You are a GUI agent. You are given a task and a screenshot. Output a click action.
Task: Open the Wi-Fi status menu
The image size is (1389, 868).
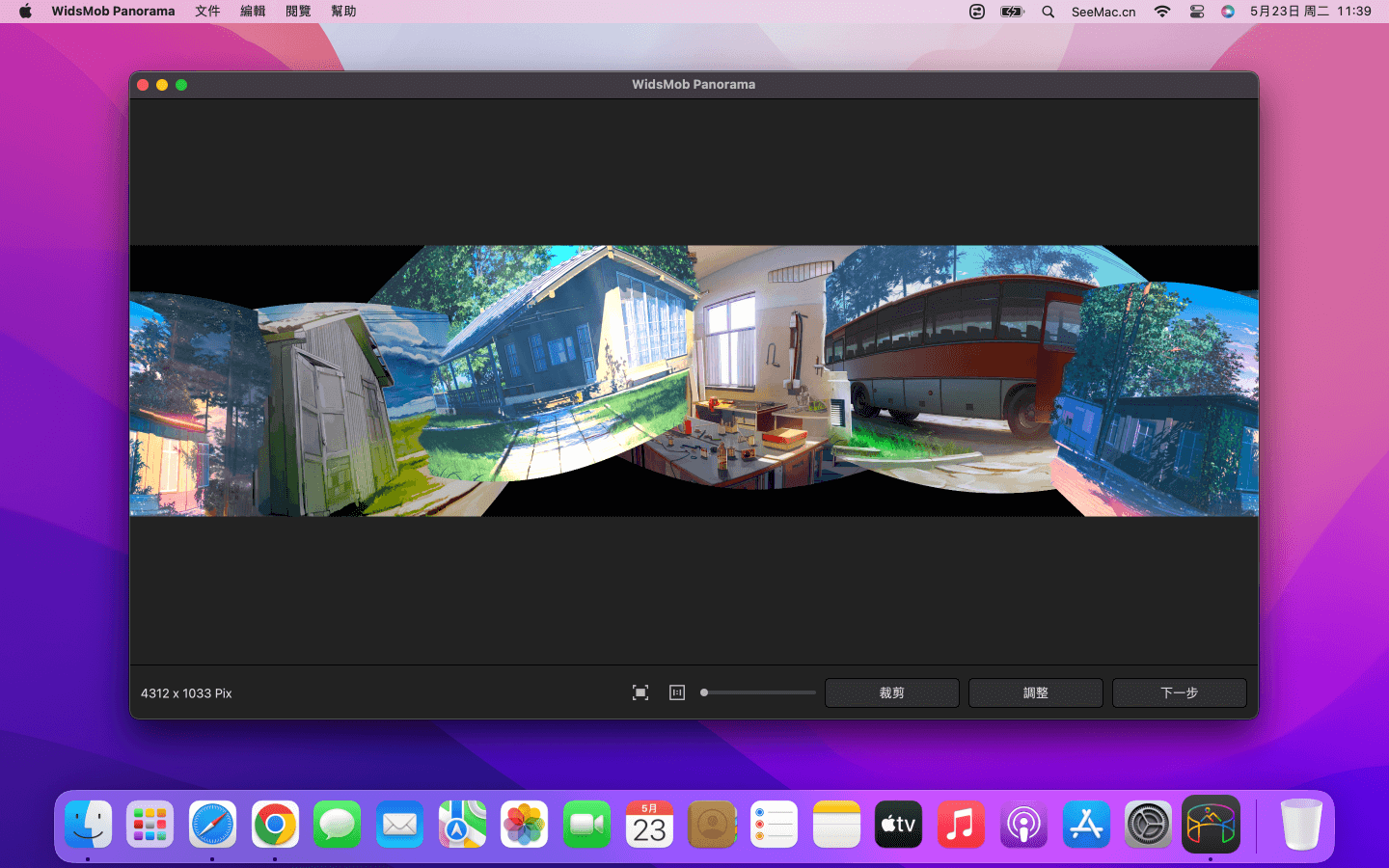click(x=1162, y=12)
